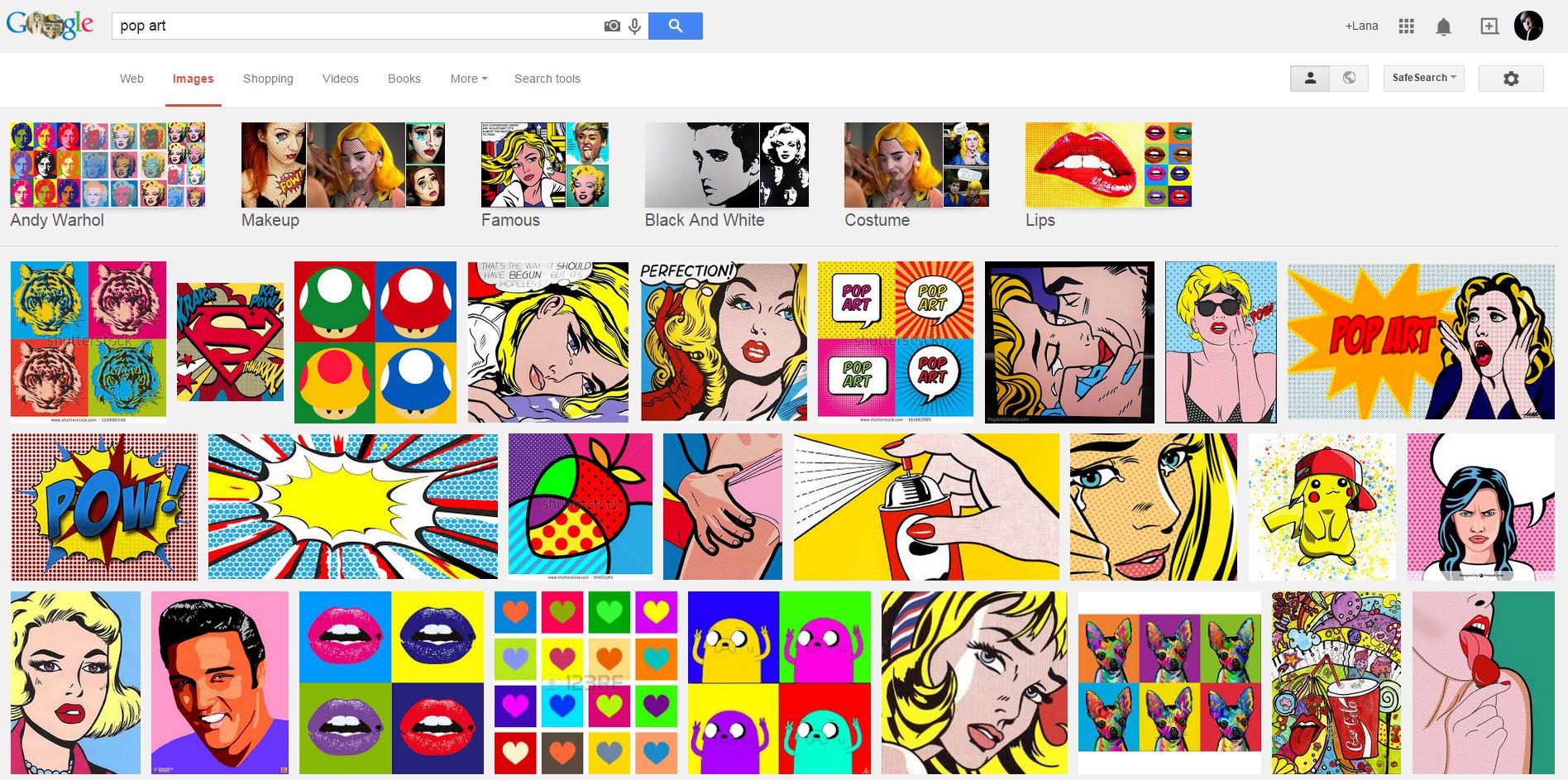
Task: Select the Images tab
Action: [x=193, y=79]
